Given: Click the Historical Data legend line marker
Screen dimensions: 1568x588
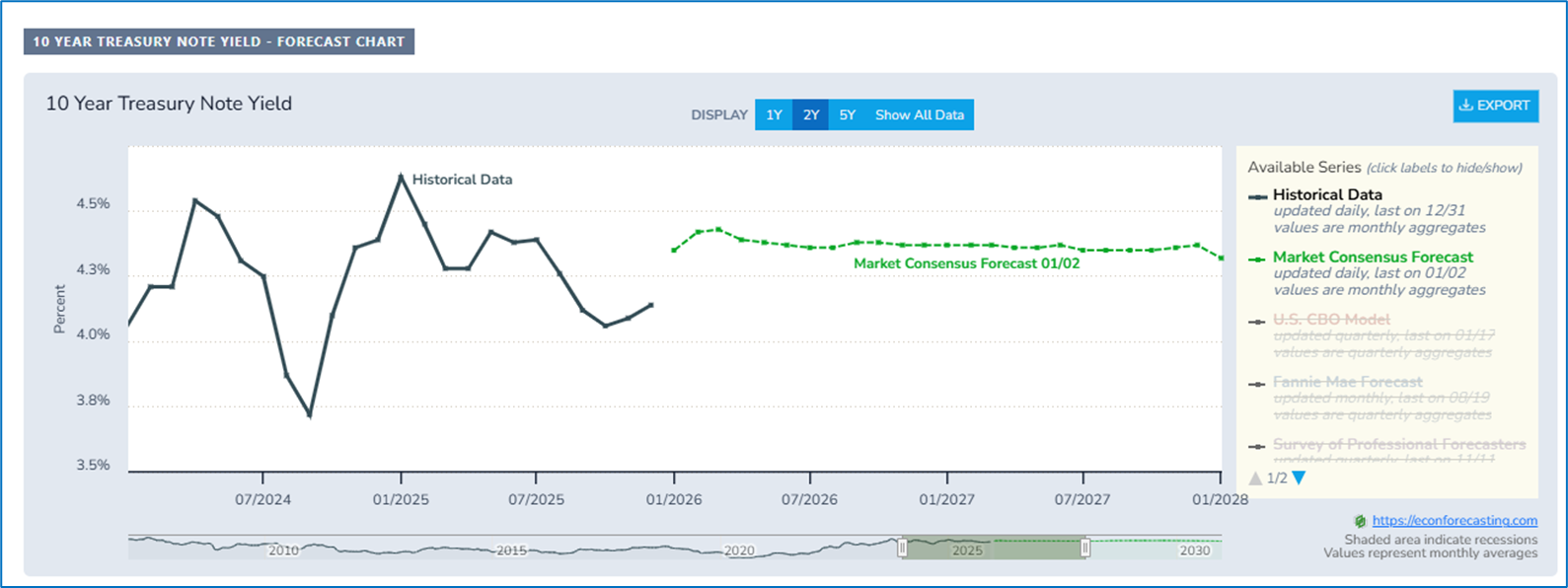Looking at the screenshot, I should click(x=1257, y=196).
